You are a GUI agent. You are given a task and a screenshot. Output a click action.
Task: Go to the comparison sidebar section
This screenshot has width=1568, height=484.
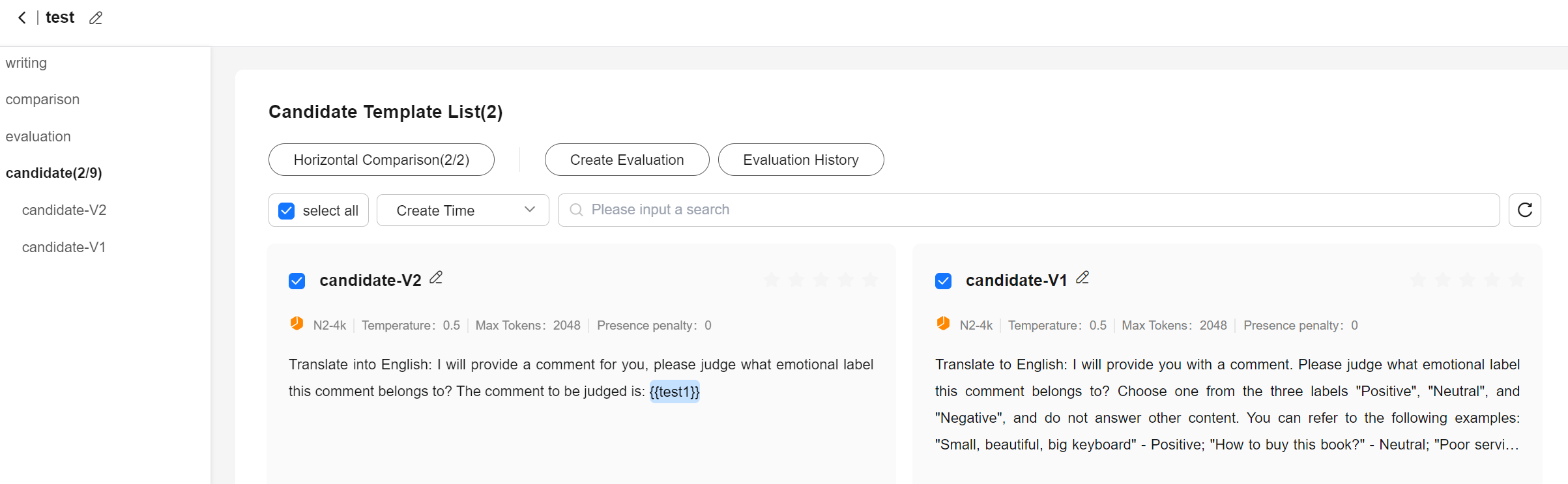(x=42, y=100)
